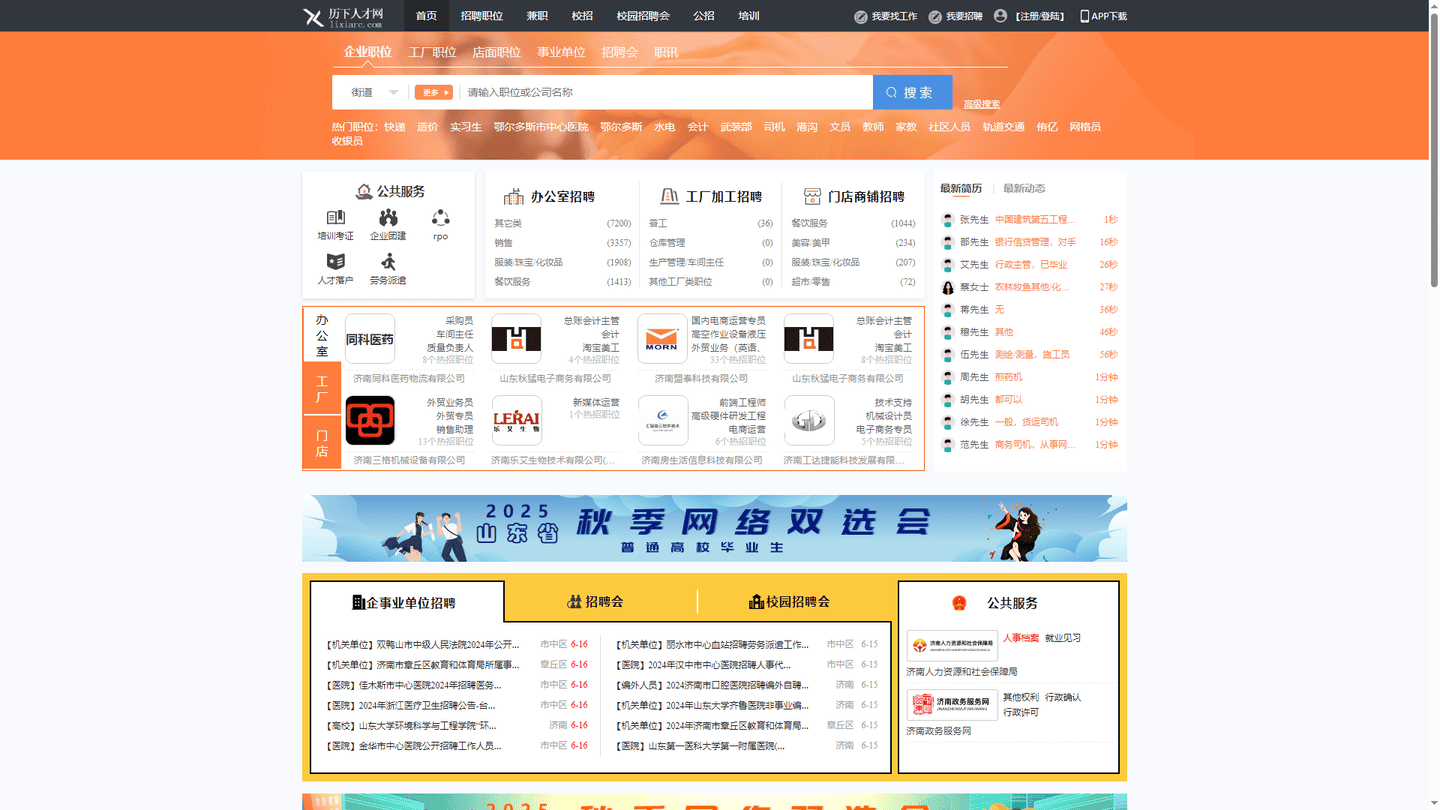This screenshot has height=810, width=1440.
Task: Select the 职讯 search tab
Action: point(666,52)
